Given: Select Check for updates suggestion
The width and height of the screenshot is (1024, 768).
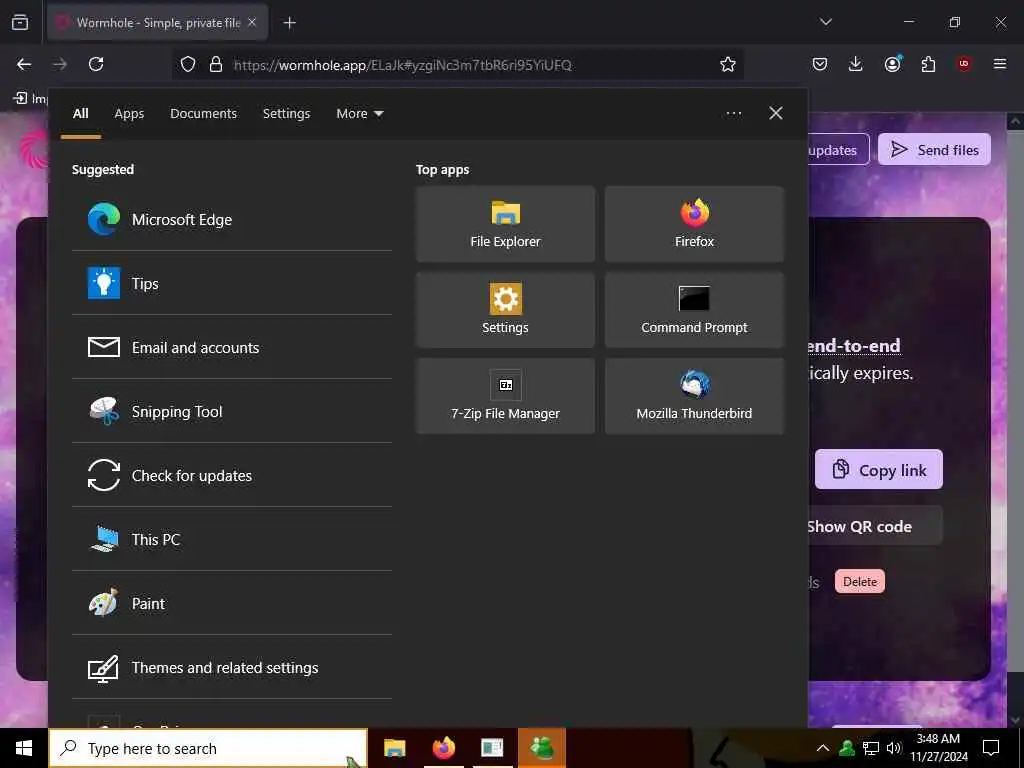Looking at the screenshot, I should pyautogui.click(x=231, y=475).
